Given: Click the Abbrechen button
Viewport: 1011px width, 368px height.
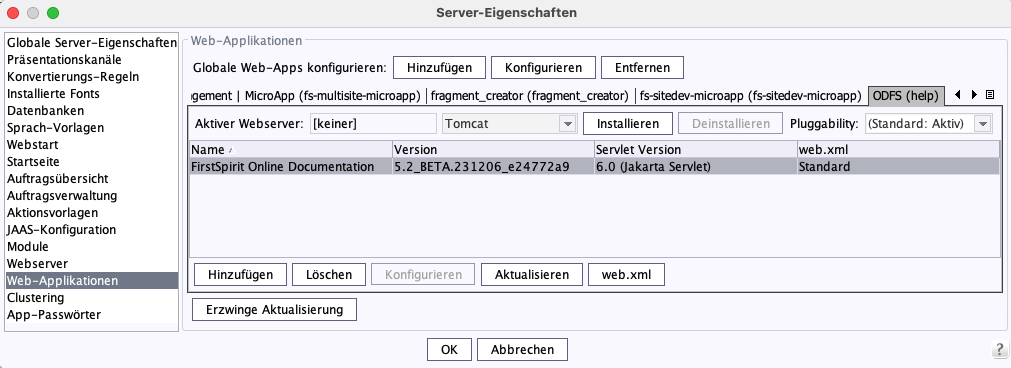Looking at the screenshot, I should (x=522, y=349).
